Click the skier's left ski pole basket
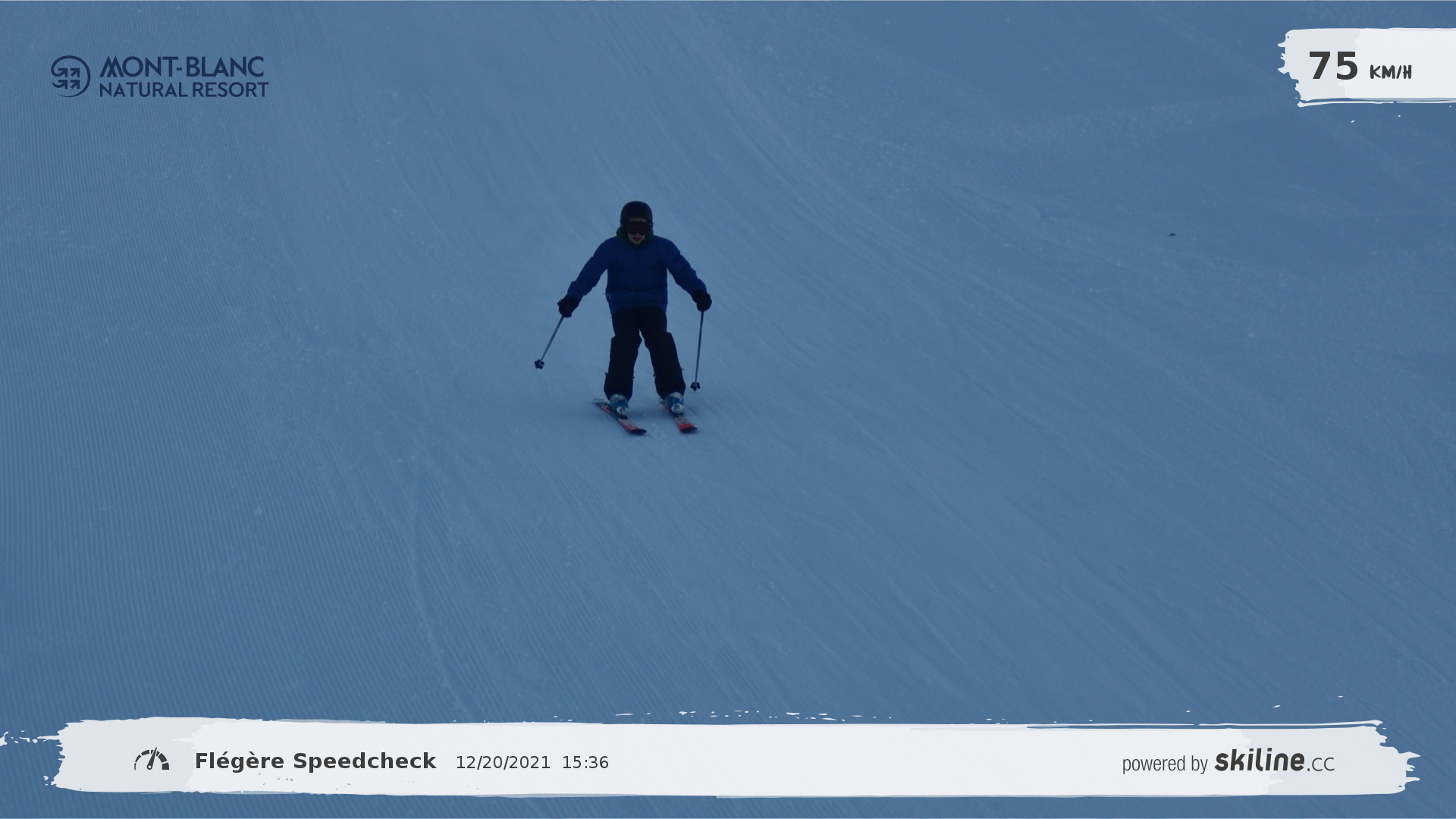Screen dimensions: 1456x819 point(539,364)
